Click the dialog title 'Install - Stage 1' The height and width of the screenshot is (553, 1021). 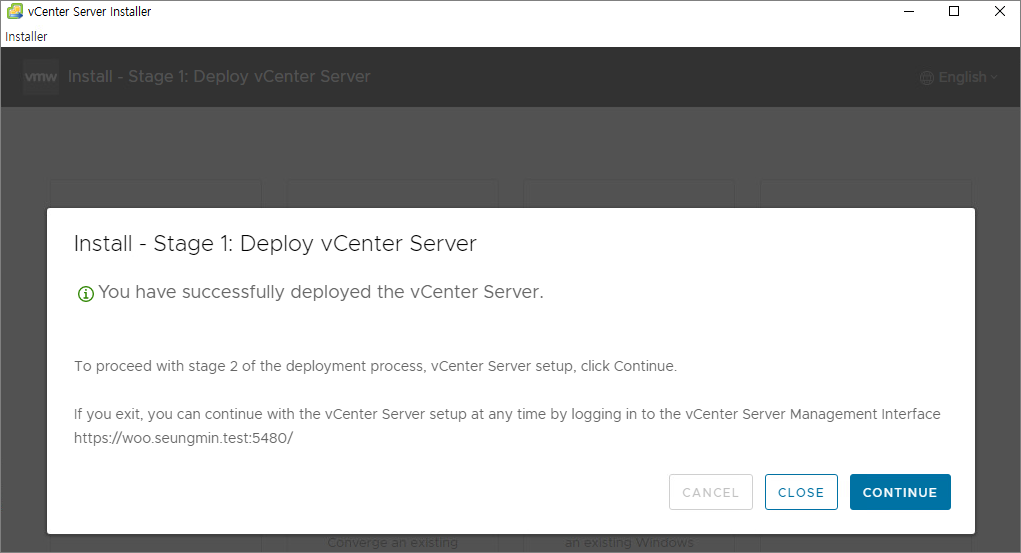pos(275,244)
